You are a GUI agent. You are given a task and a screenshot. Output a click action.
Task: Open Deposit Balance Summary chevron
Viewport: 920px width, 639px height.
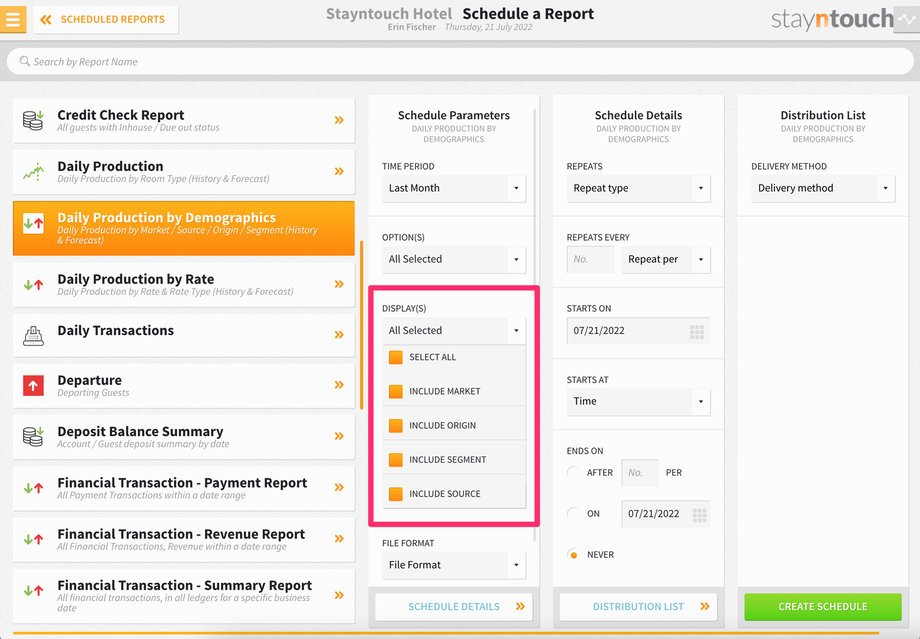[339, 436]
